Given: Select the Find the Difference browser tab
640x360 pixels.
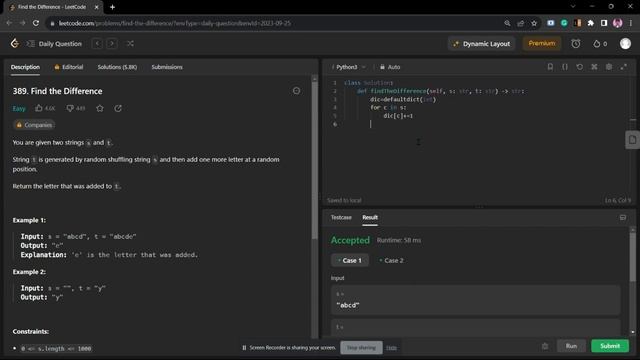Looking at the screenshot, I should point(53,7).
